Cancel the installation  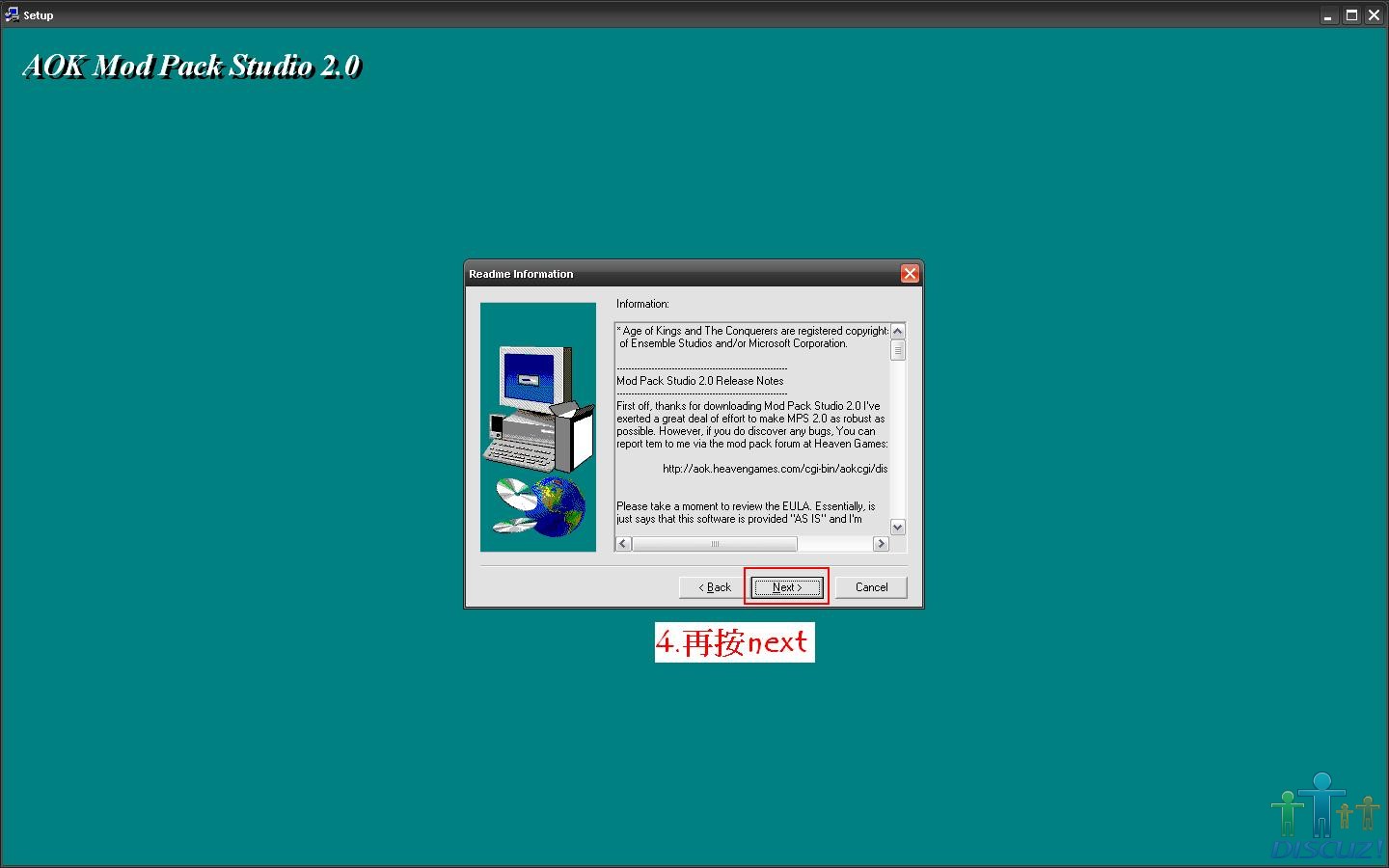pos(871,587)
